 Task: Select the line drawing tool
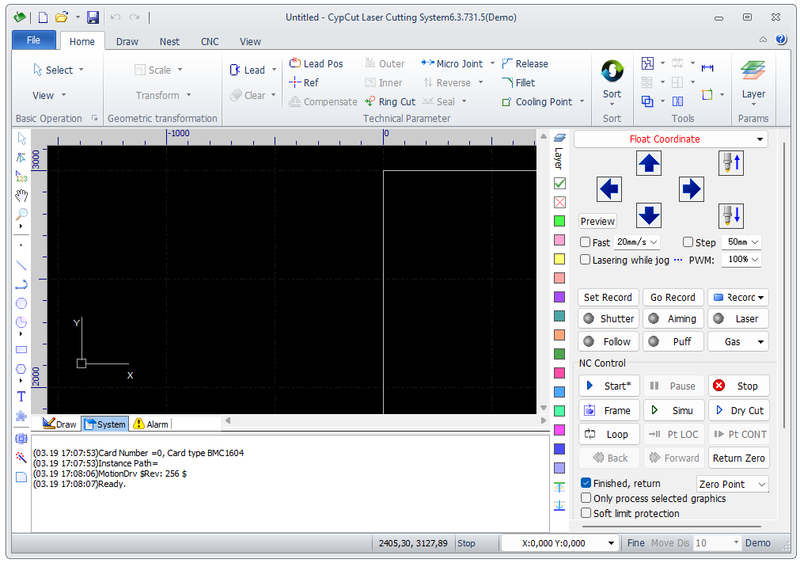[21, 265]
